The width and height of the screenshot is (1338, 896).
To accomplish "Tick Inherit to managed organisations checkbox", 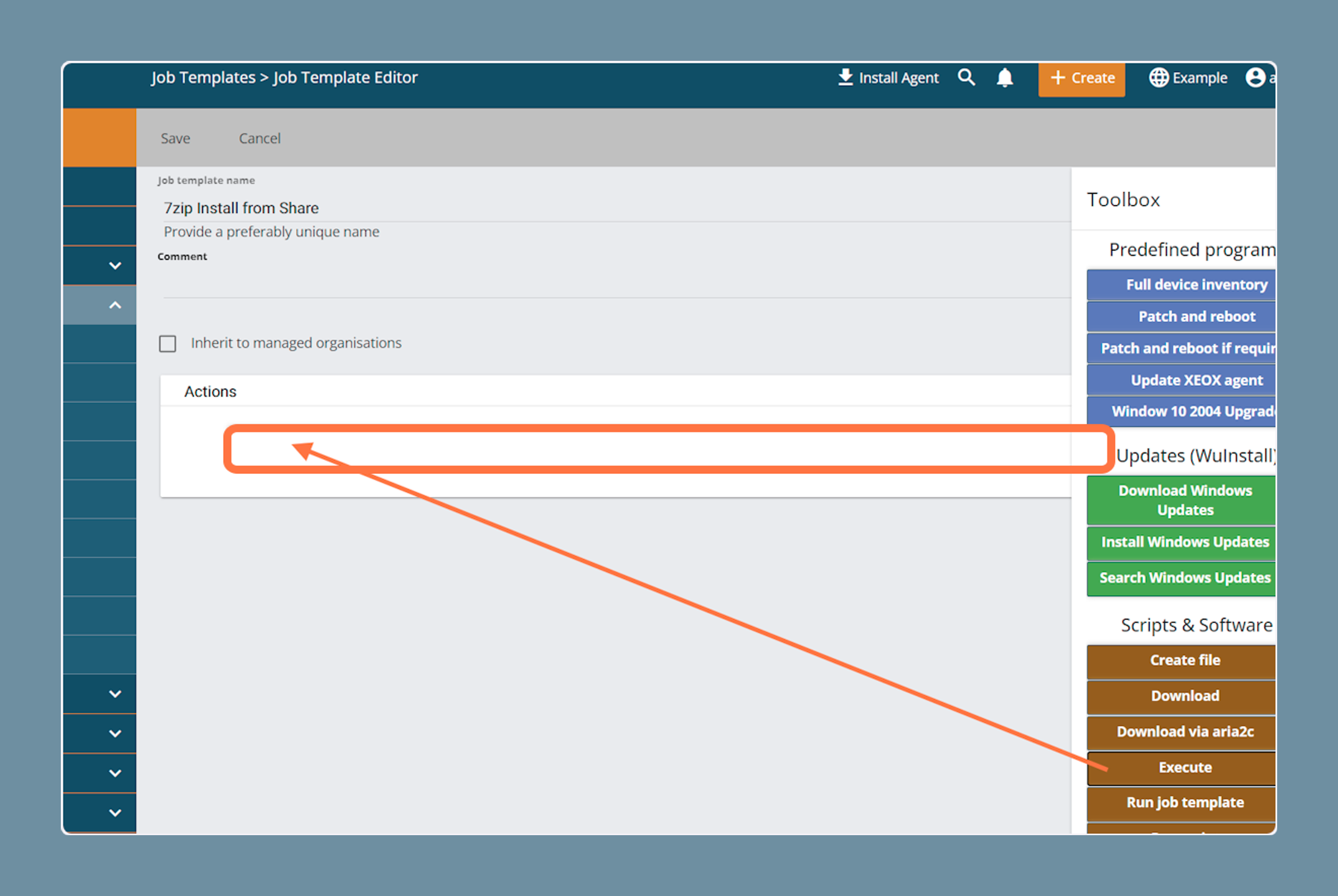I will [168, 344].
